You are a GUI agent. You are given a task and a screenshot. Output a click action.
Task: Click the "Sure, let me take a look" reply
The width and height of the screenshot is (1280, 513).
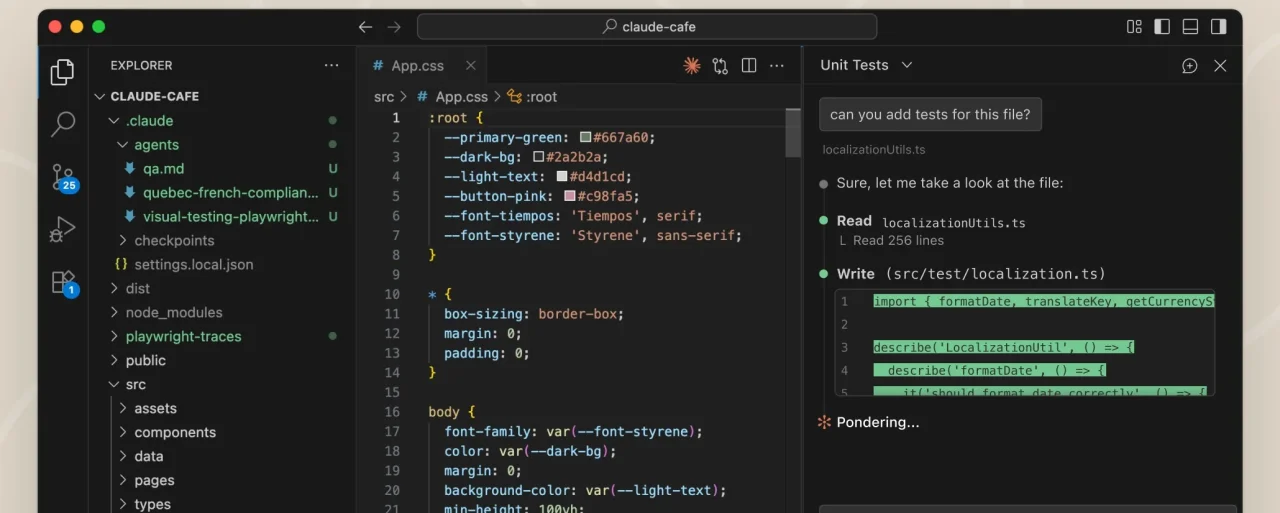point(950,183)
